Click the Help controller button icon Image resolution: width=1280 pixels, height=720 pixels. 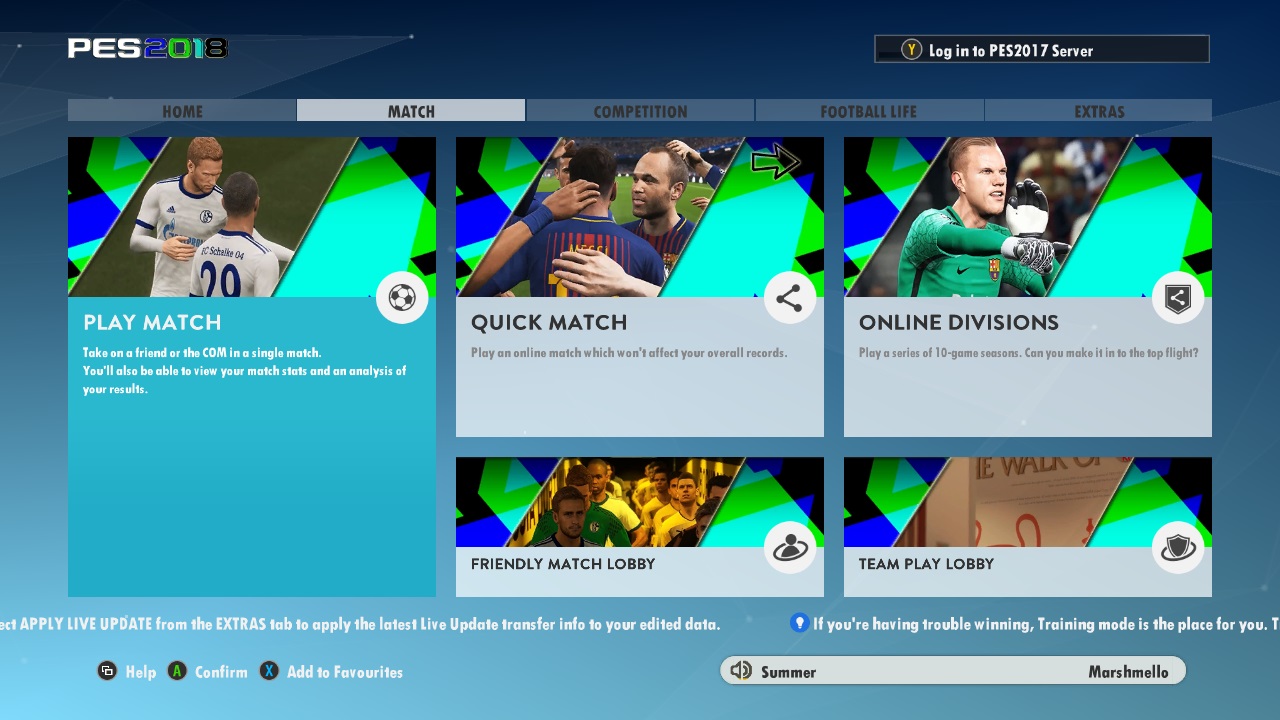click(x=107, y=671)
